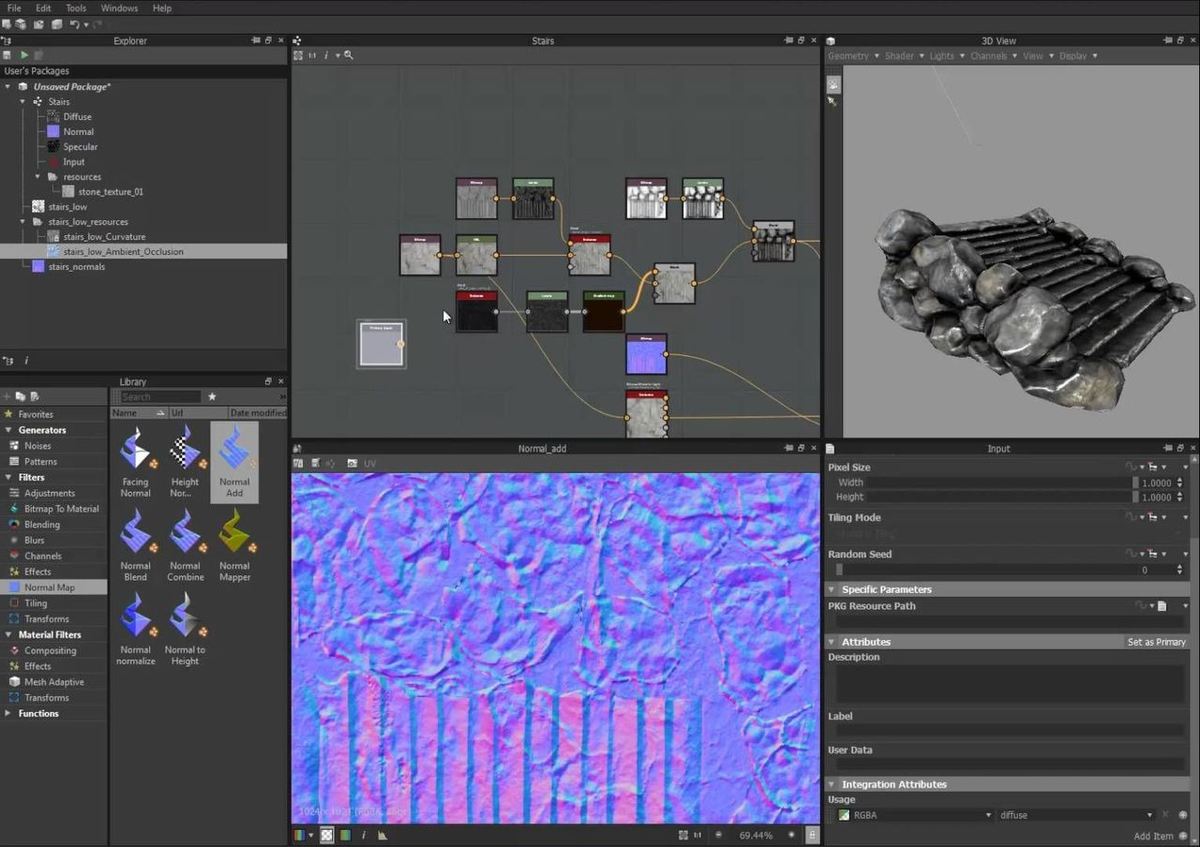Click the zoom-in button right of 69.44%
This screenshot has height=847, width=1200.
point(791,835)
